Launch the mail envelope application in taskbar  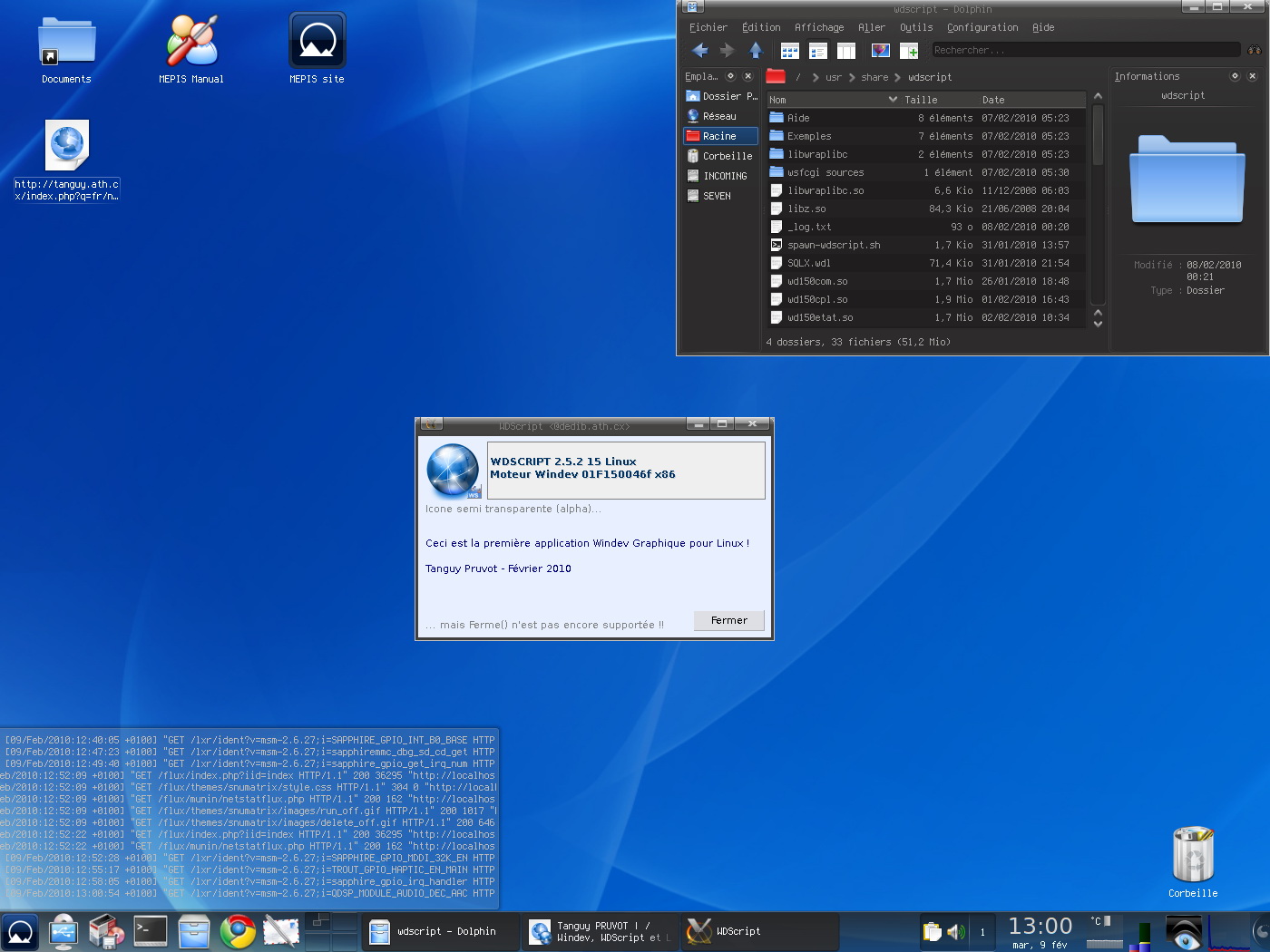[x=281, y=932]
